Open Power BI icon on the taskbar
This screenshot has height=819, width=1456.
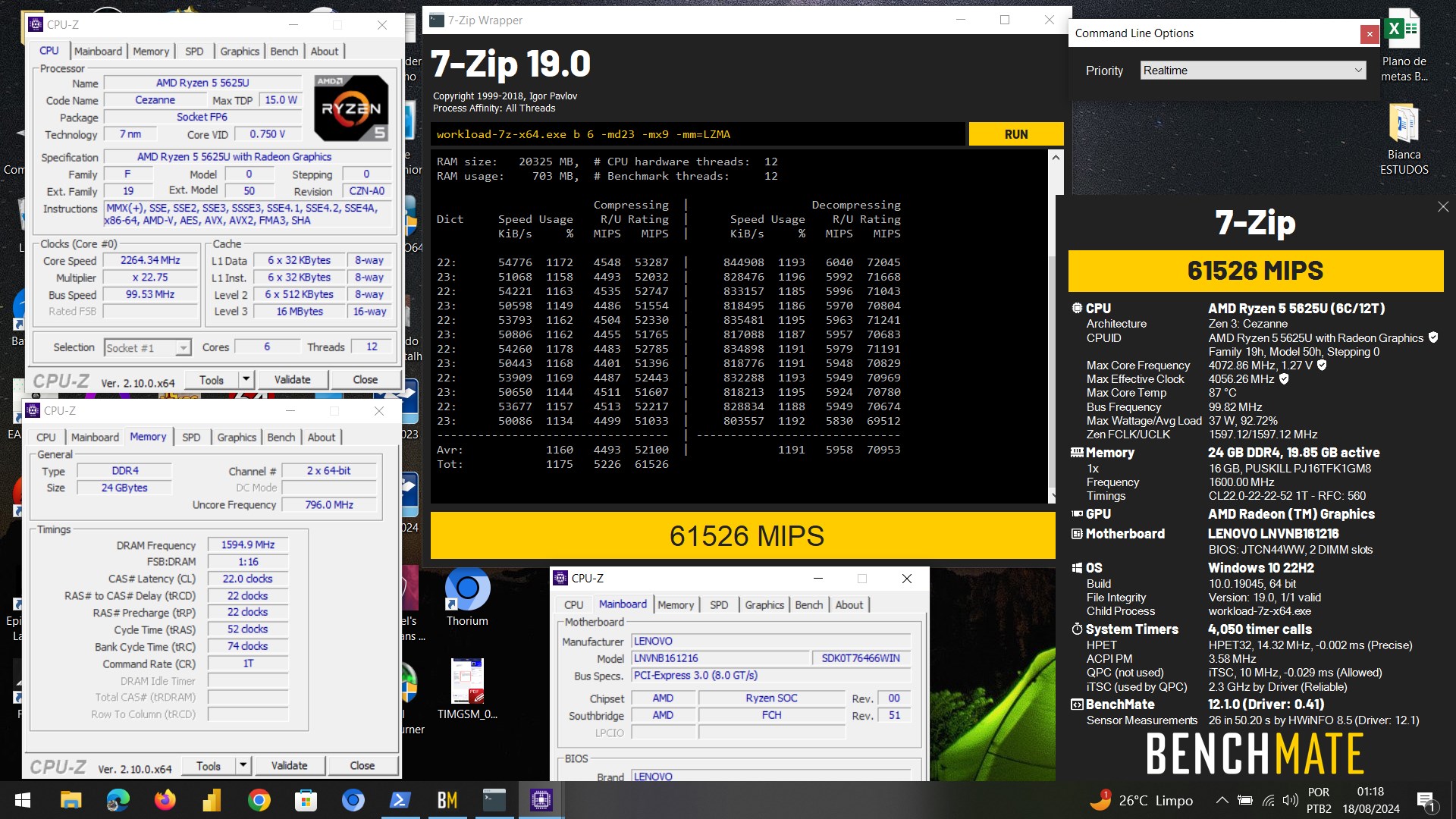[212, 800]
